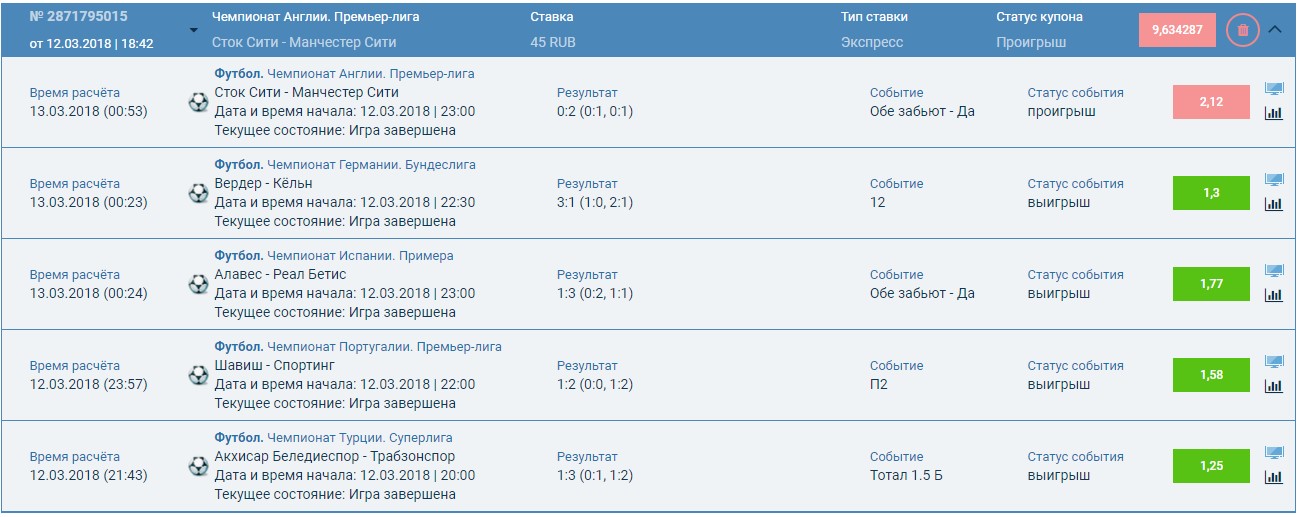Open the broadcast monitor icon for Вердер - Кёльн

click(1274, 180)
